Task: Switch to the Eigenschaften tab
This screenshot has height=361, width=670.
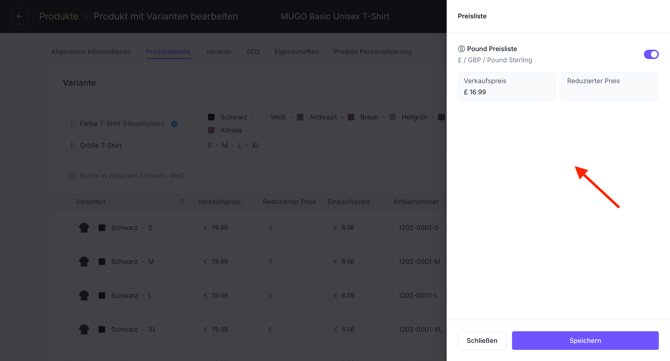Action: point(296,52)
